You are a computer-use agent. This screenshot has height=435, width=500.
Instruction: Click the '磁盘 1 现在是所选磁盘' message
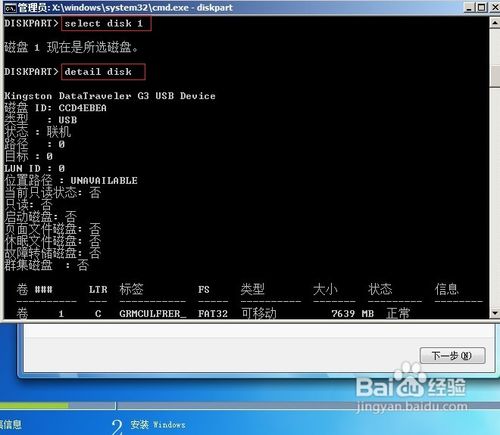71,47
